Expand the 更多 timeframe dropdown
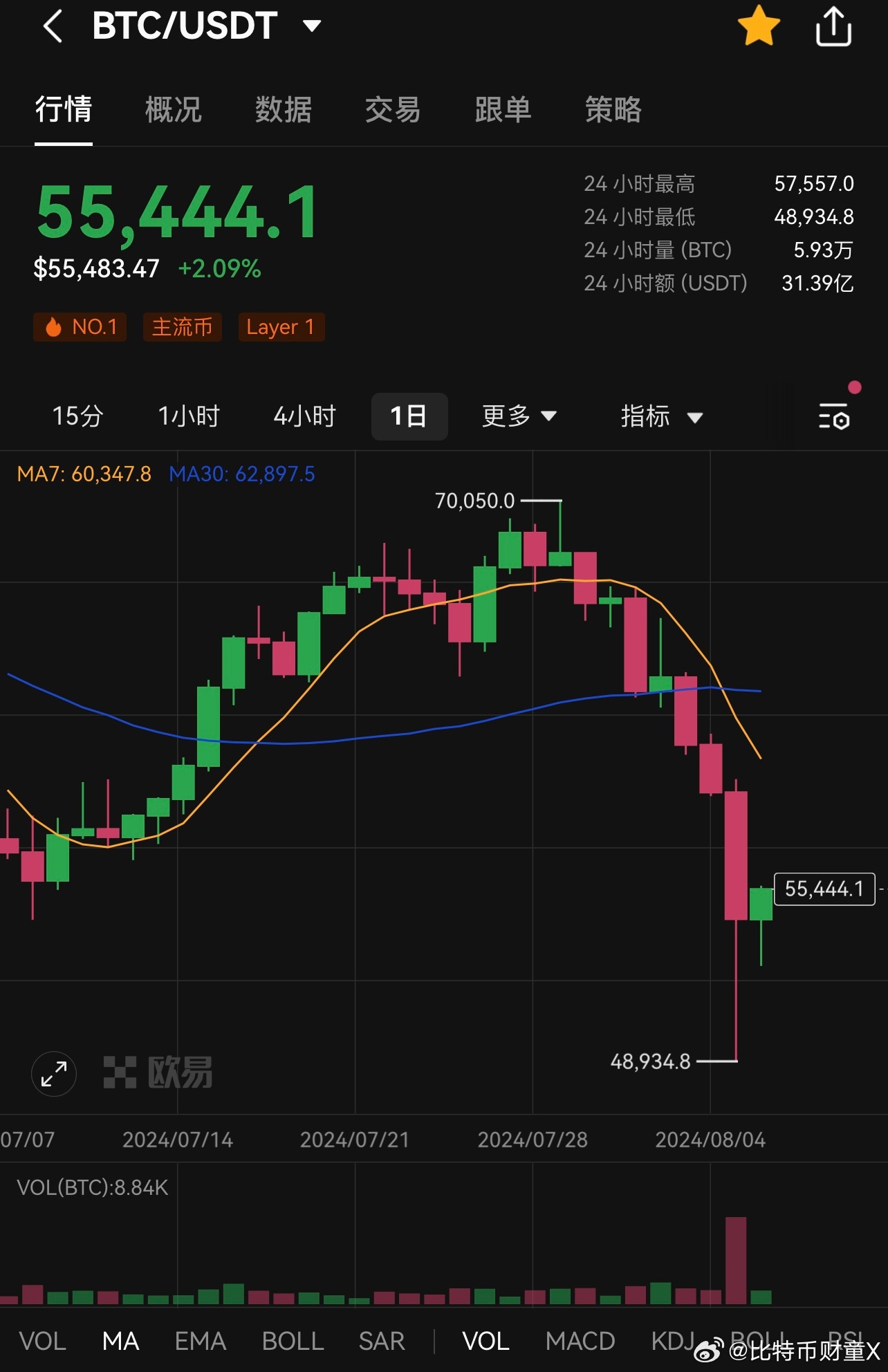This screenshot has height=1372, width=888. coord(519,416)
